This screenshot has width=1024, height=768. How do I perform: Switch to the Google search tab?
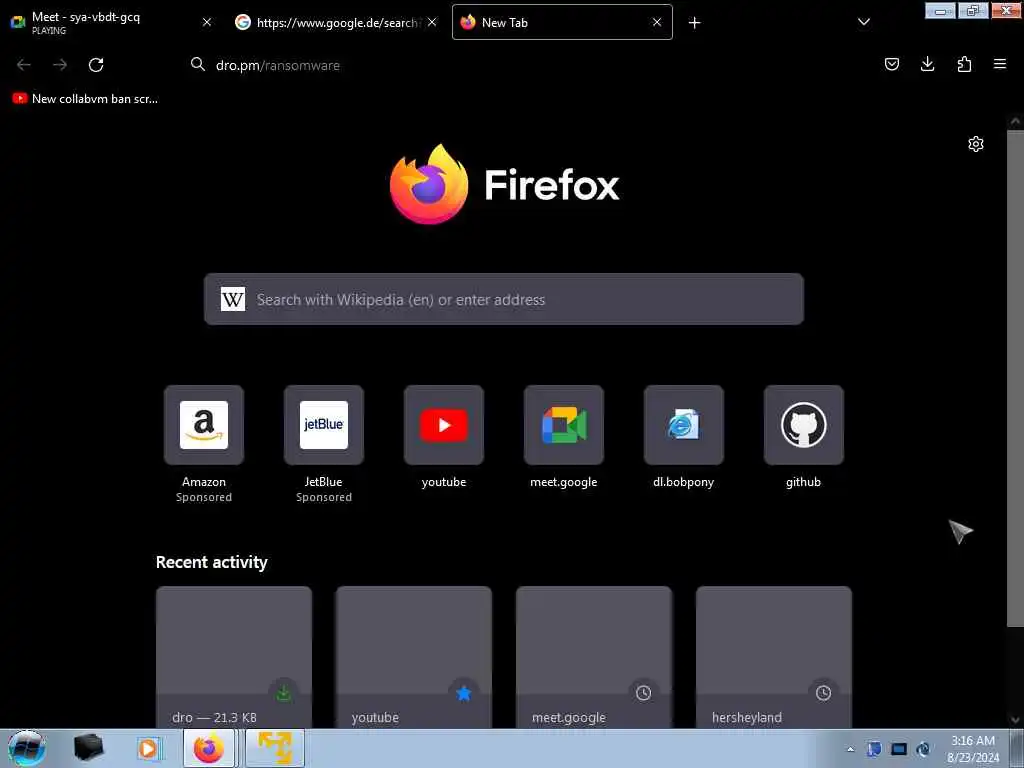click(336, 22)
